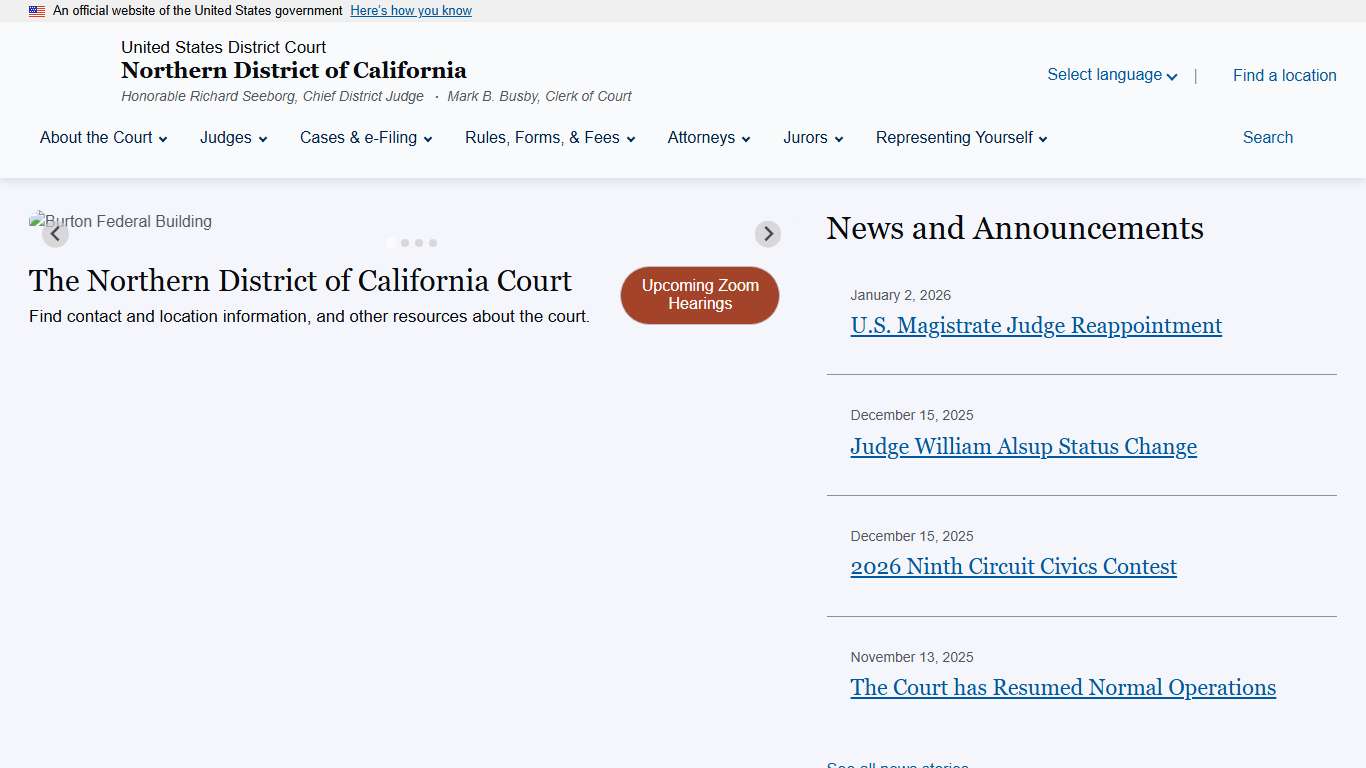Open the Find a location page
Image resolution: width=1366 pixels, height=768 pixels.
pos(1284,75)
